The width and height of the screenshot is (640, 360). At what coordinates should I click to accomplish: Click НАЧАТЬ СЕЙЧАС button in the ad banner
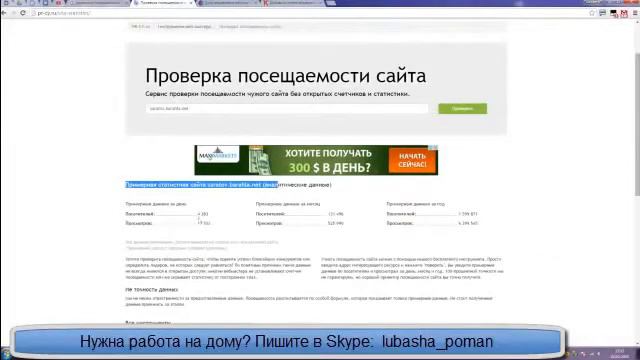(412, 160)
